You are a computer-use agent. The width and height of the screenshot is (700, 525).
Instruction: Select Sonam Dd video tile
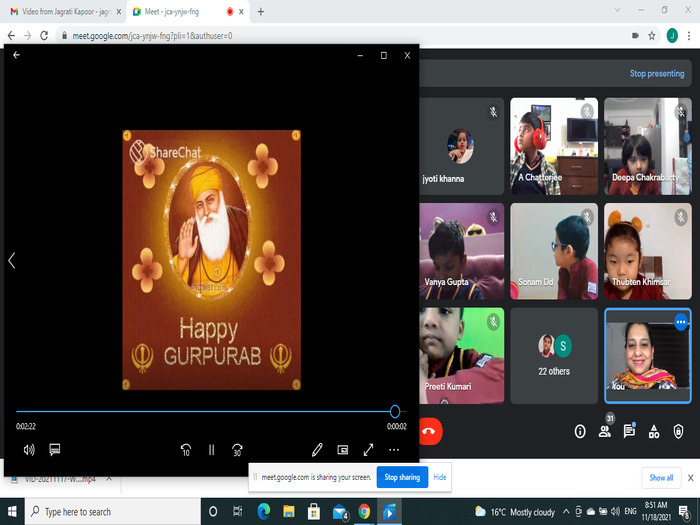[554, 251]
